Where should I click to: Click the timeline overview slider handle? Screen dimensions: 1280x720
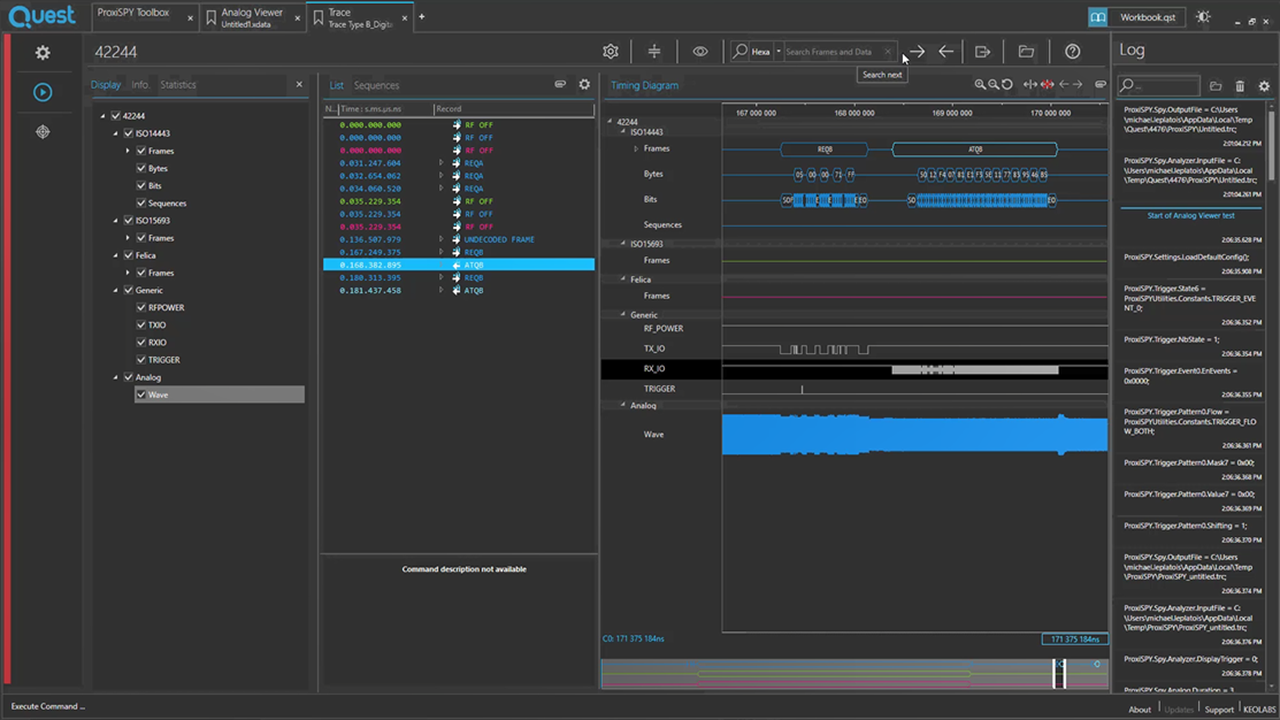[x=1060, y=673]
